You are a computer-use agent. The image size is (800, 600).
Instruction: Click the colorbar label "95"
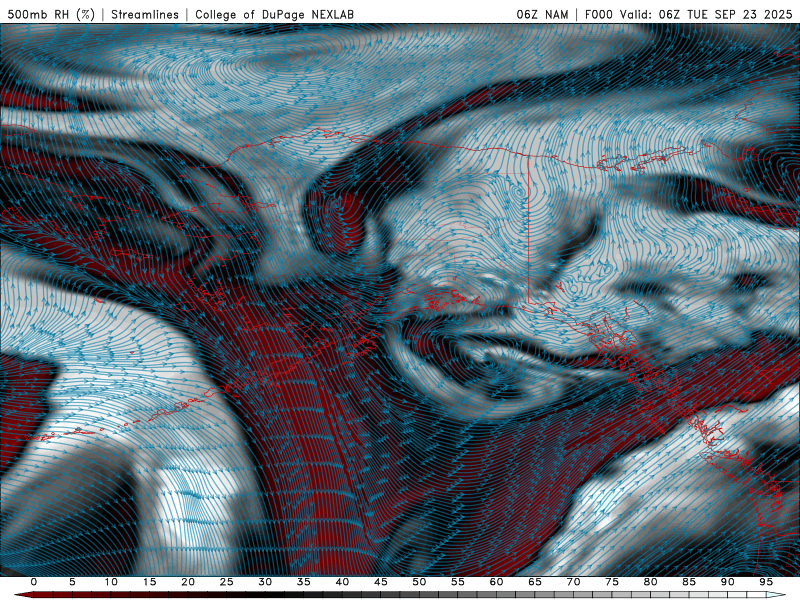[x=766, y=582]
